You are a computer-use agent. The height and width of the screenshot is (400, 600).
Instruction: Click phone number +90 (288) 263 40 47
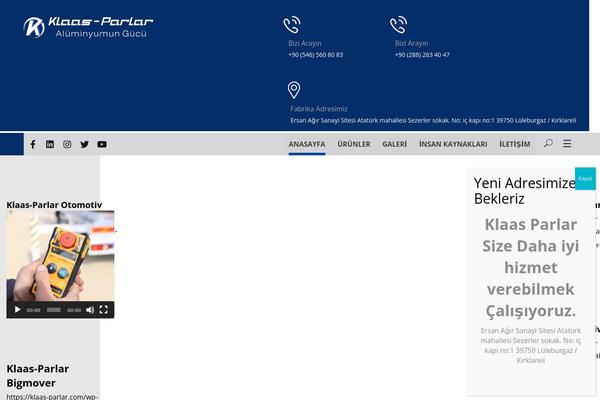coord(422,55)
